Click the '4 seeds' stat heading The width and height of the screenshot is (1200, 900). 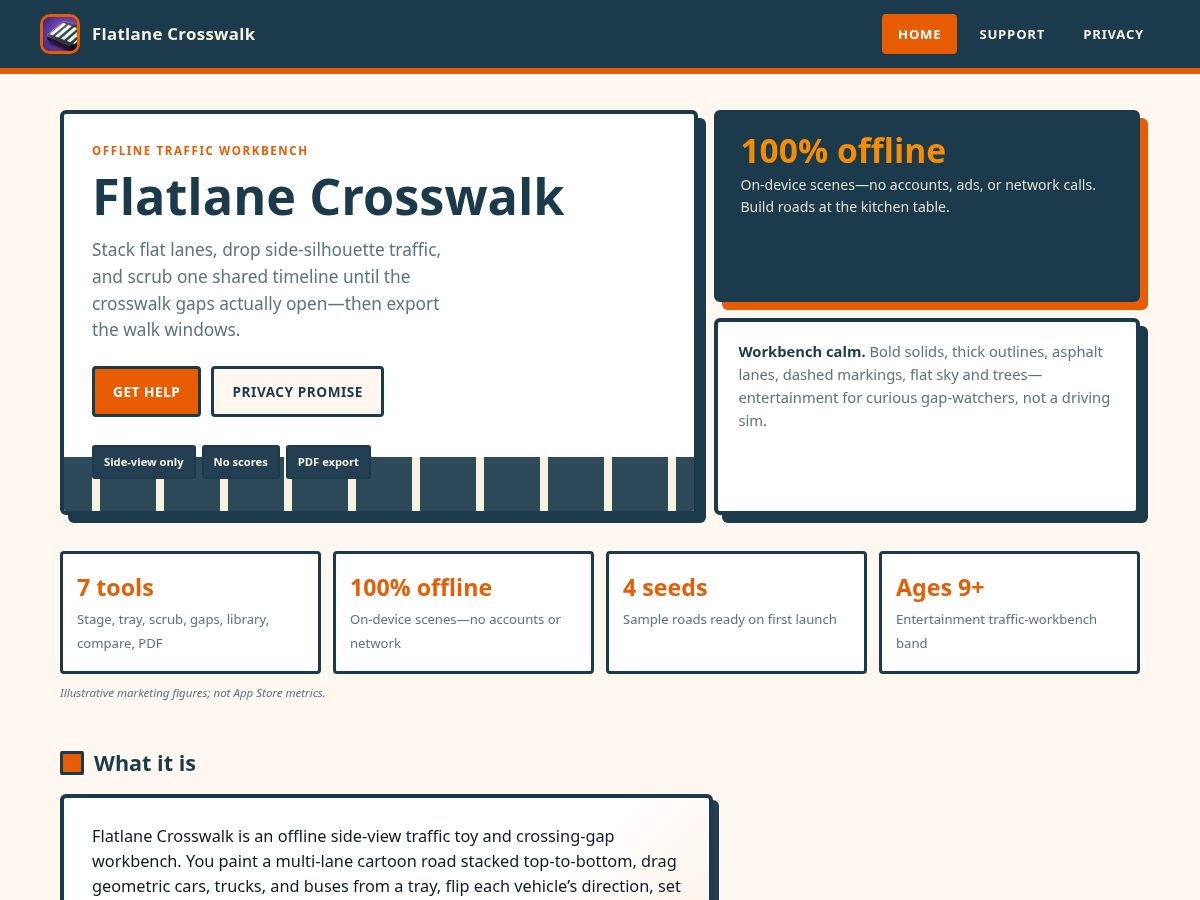coord(665,587)
